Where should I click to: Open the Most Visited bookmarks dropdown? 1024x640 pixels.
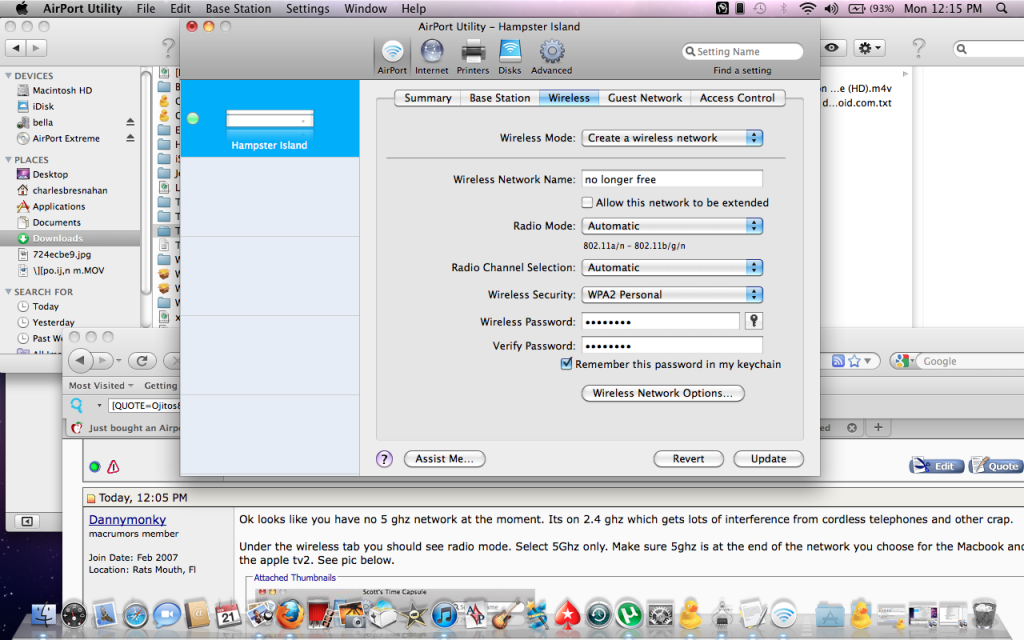(101, 385)
